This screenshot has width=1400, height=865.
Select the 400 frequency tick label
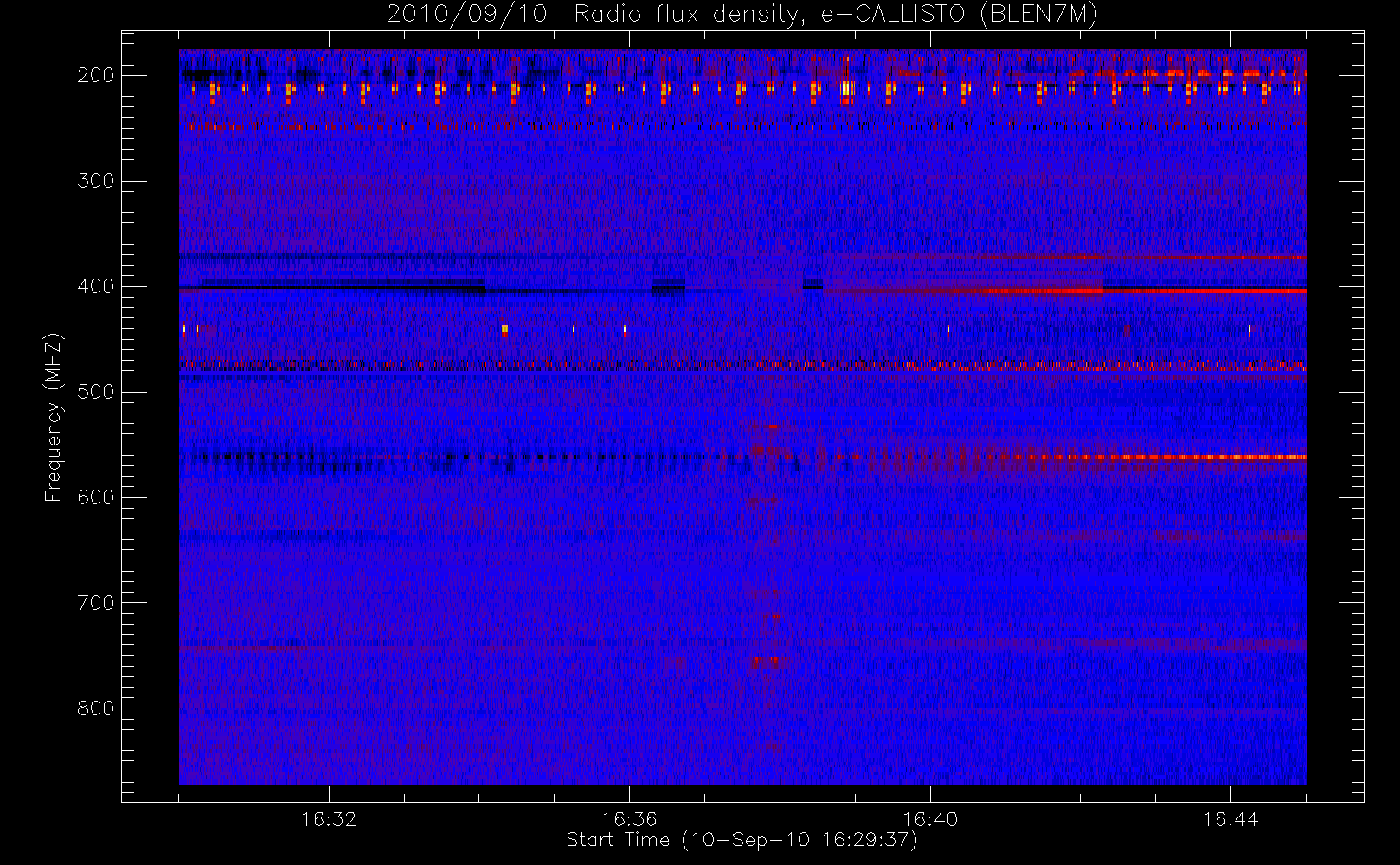click(x=96, y=286)
